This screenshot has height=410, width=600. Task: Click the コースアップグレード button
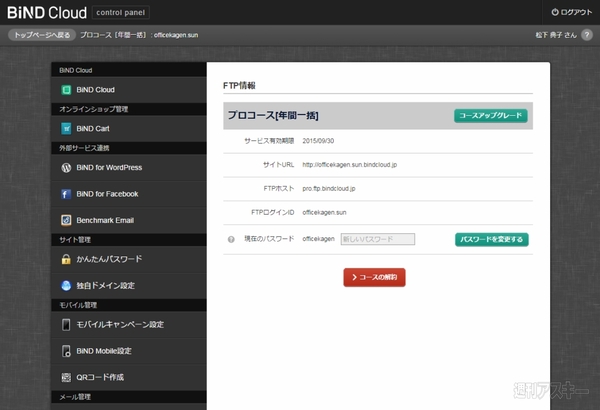(x=491, y=116)
